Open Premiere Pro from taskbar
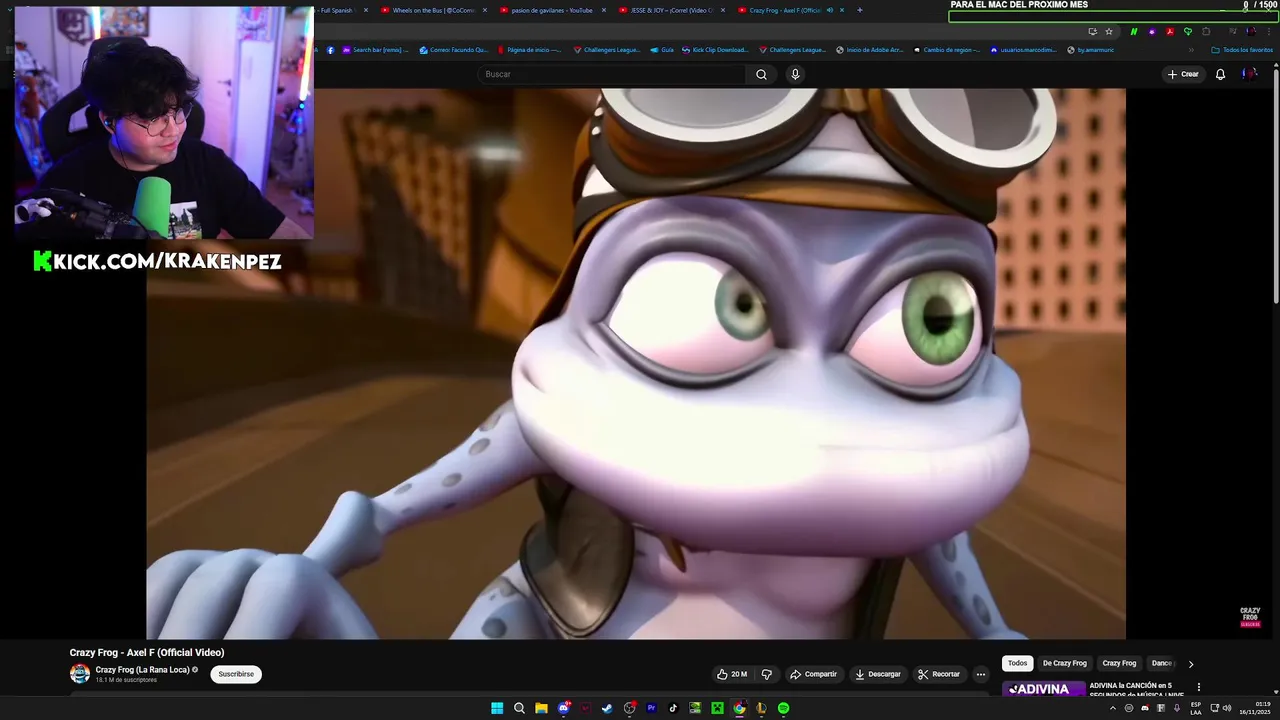Viewport: 1280px width, 720px height. pyautogui.click(x=651, y=708)
